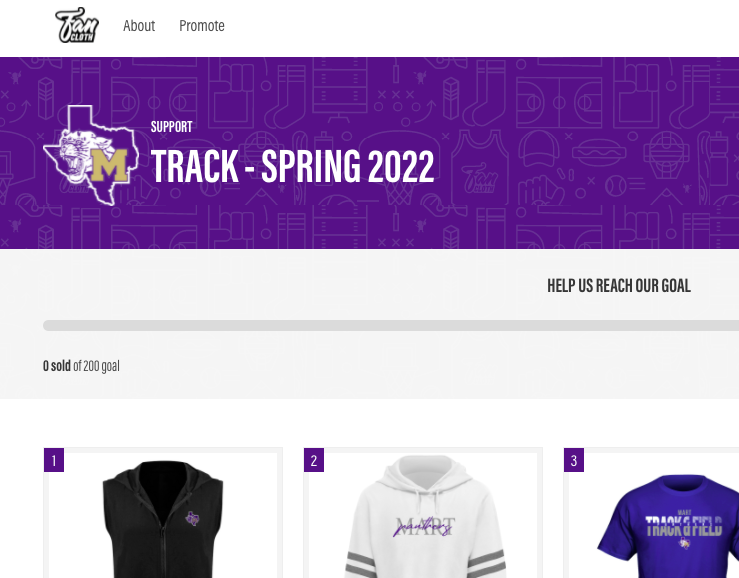Select the number 2 product badge
The width and height of the screenshot is (739, 578).
[x=314, y=460]
